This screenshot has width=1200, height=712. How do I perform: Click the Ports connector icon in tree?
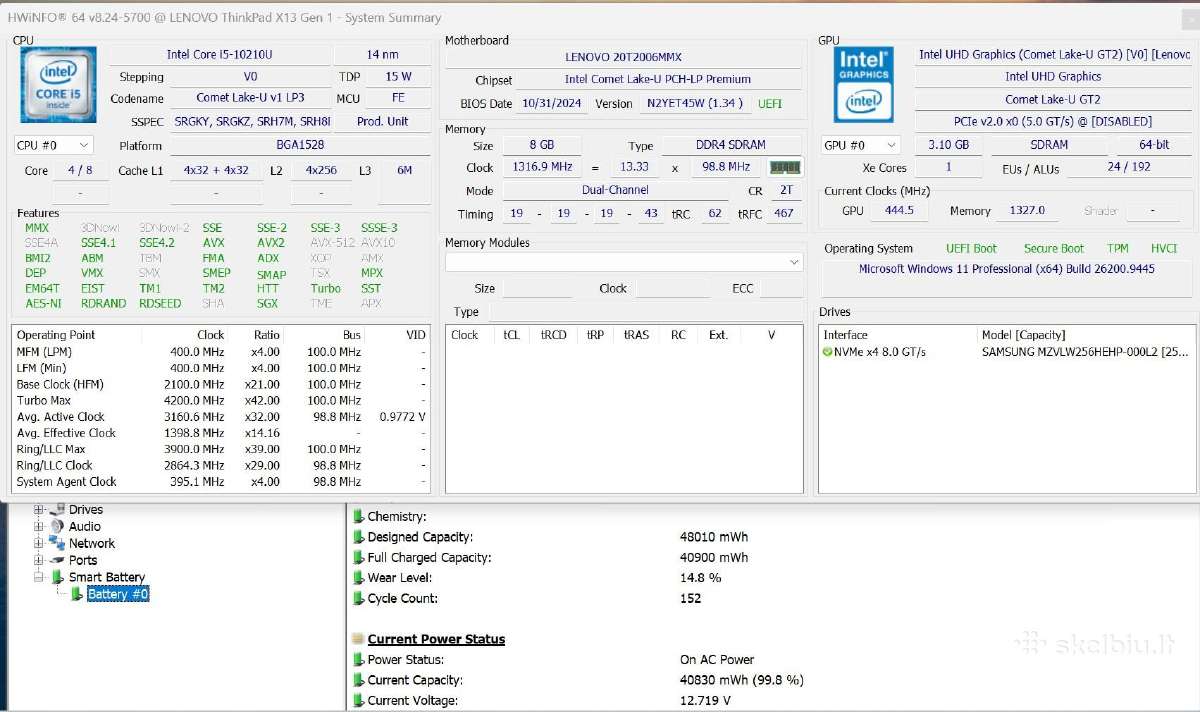pos(57,561)
